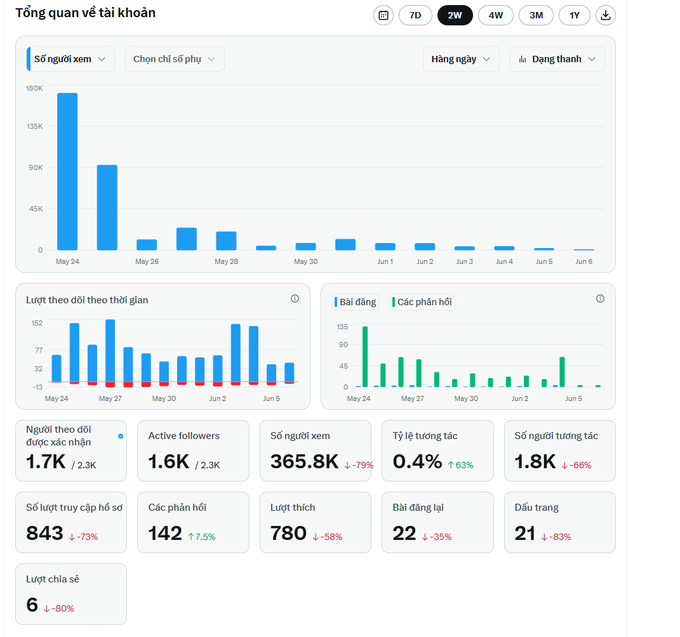Click the Jun 6 axis label in viewers chart

point(584,261)
